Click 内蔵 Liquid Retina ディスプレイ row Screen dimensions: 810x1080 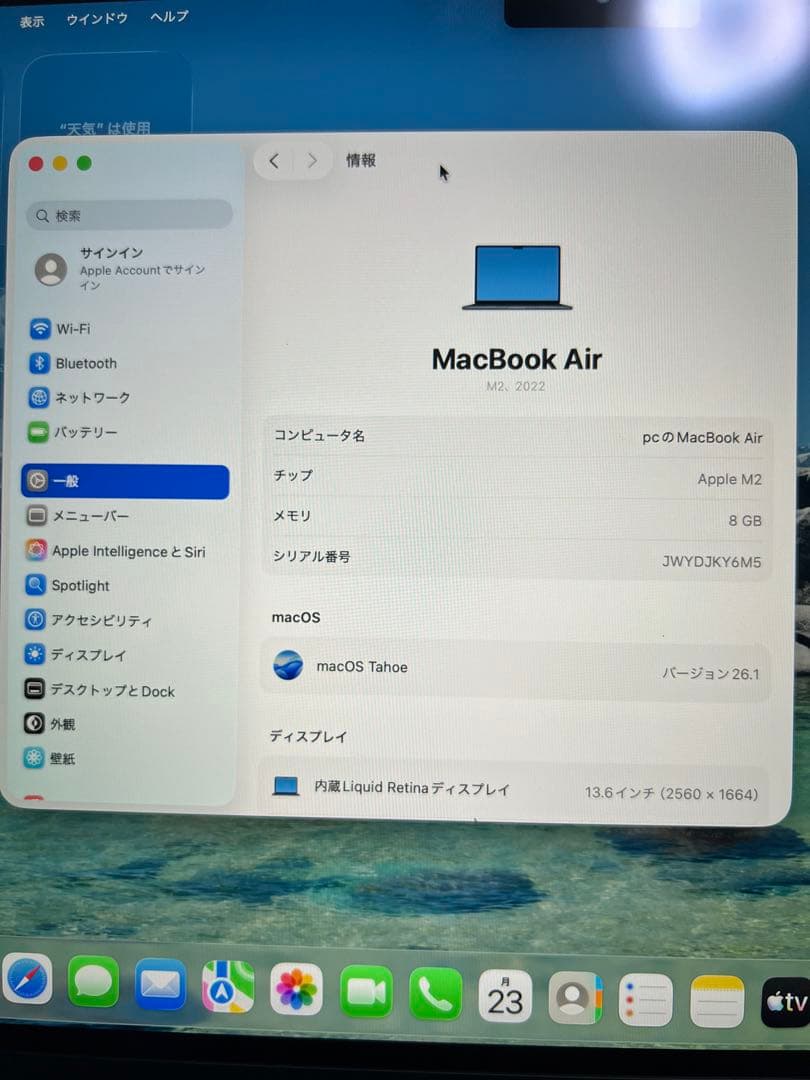point(514,790)
